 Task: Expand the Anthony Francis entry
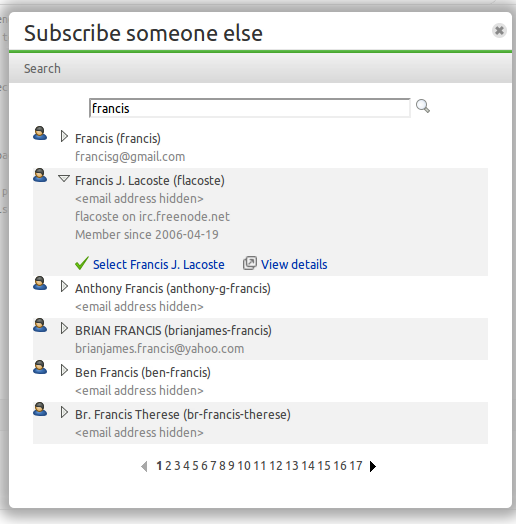point(64,286)
